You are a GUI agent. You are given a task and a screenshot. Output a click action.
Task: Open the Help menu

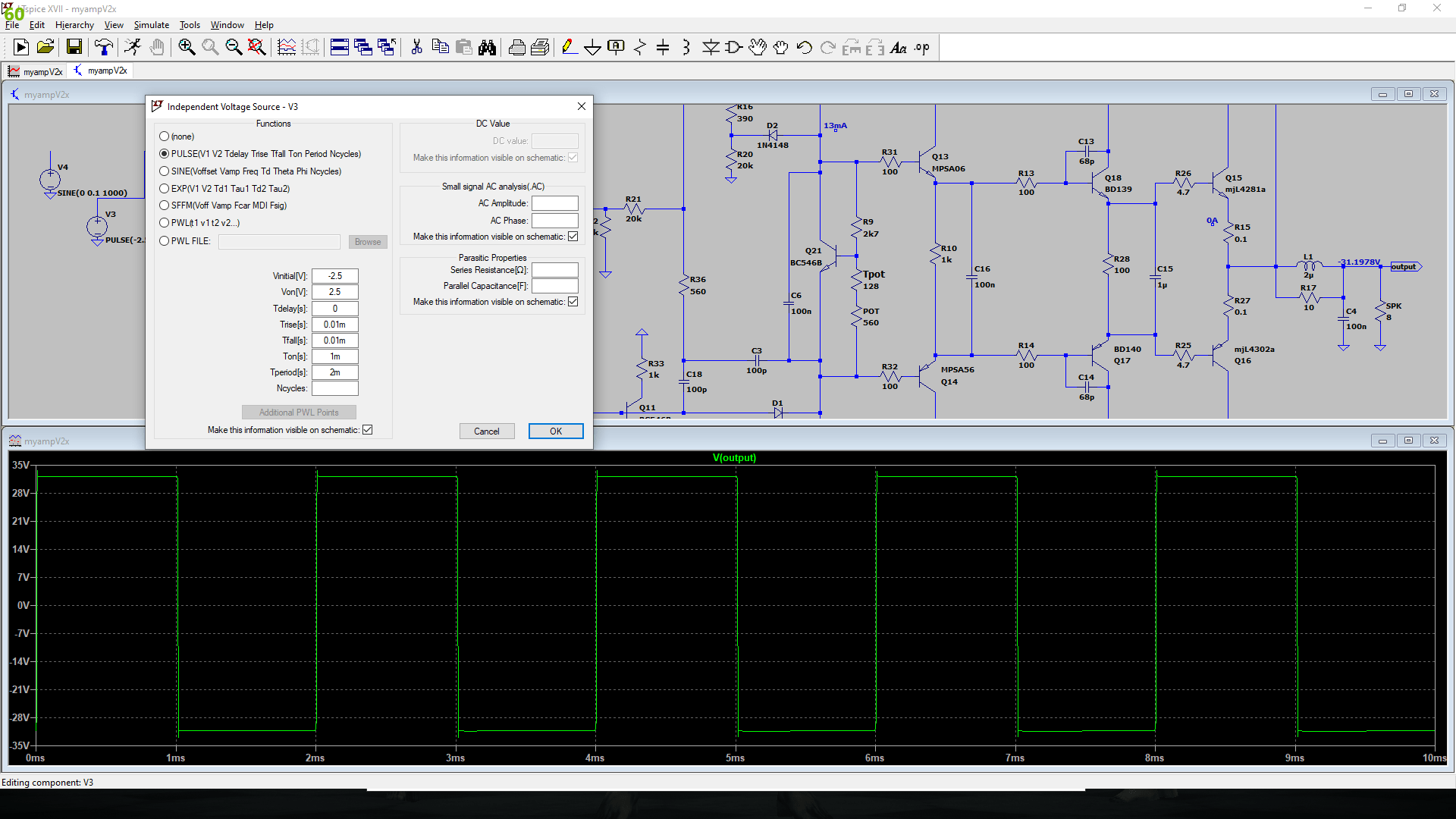coord(264,25)
